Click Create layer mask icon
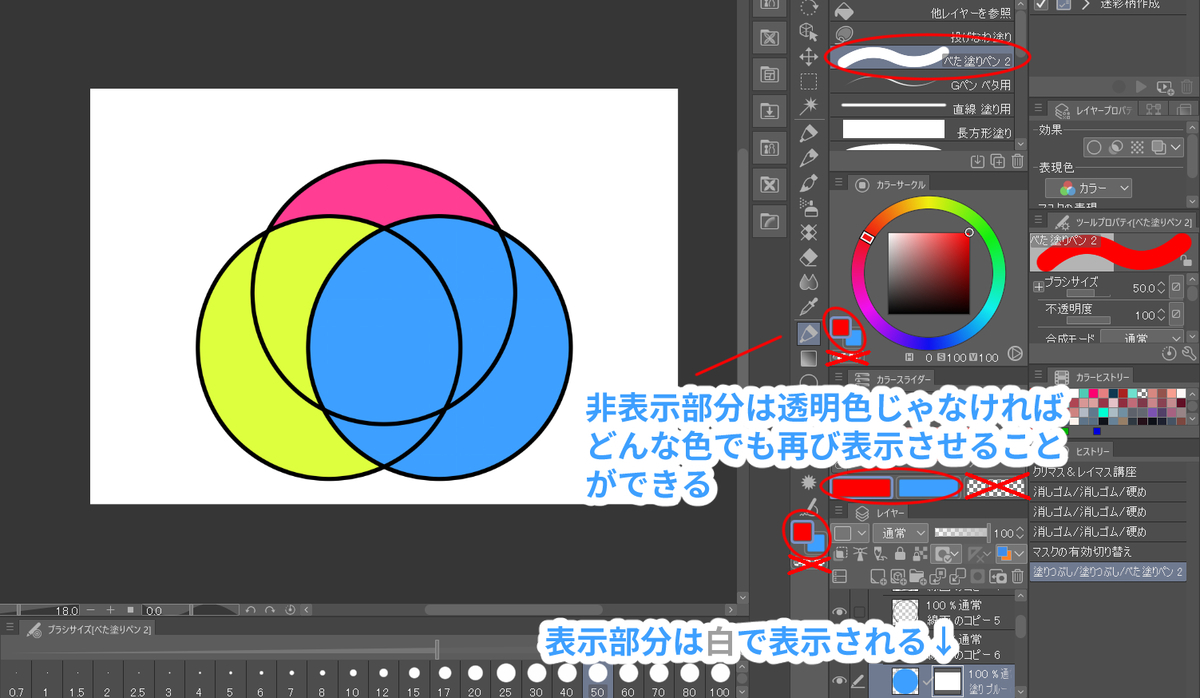 click(x=978, y=576)
